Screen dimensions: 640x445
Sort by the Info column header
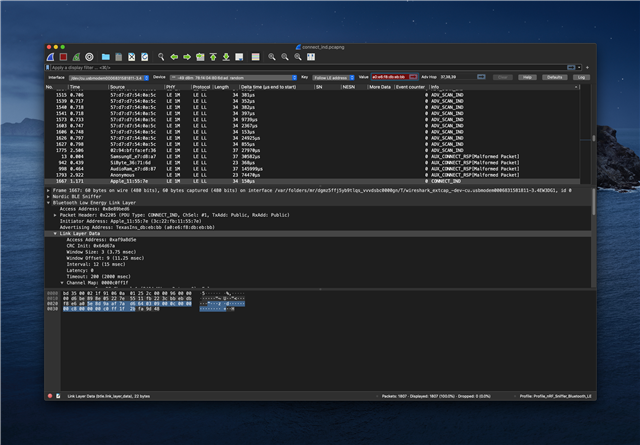pos(504,87)
